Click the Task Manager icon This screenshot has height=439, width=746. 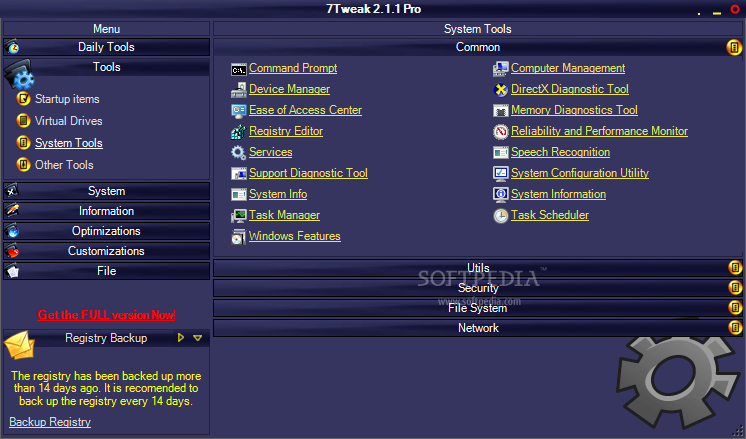[x=238, y=216]
